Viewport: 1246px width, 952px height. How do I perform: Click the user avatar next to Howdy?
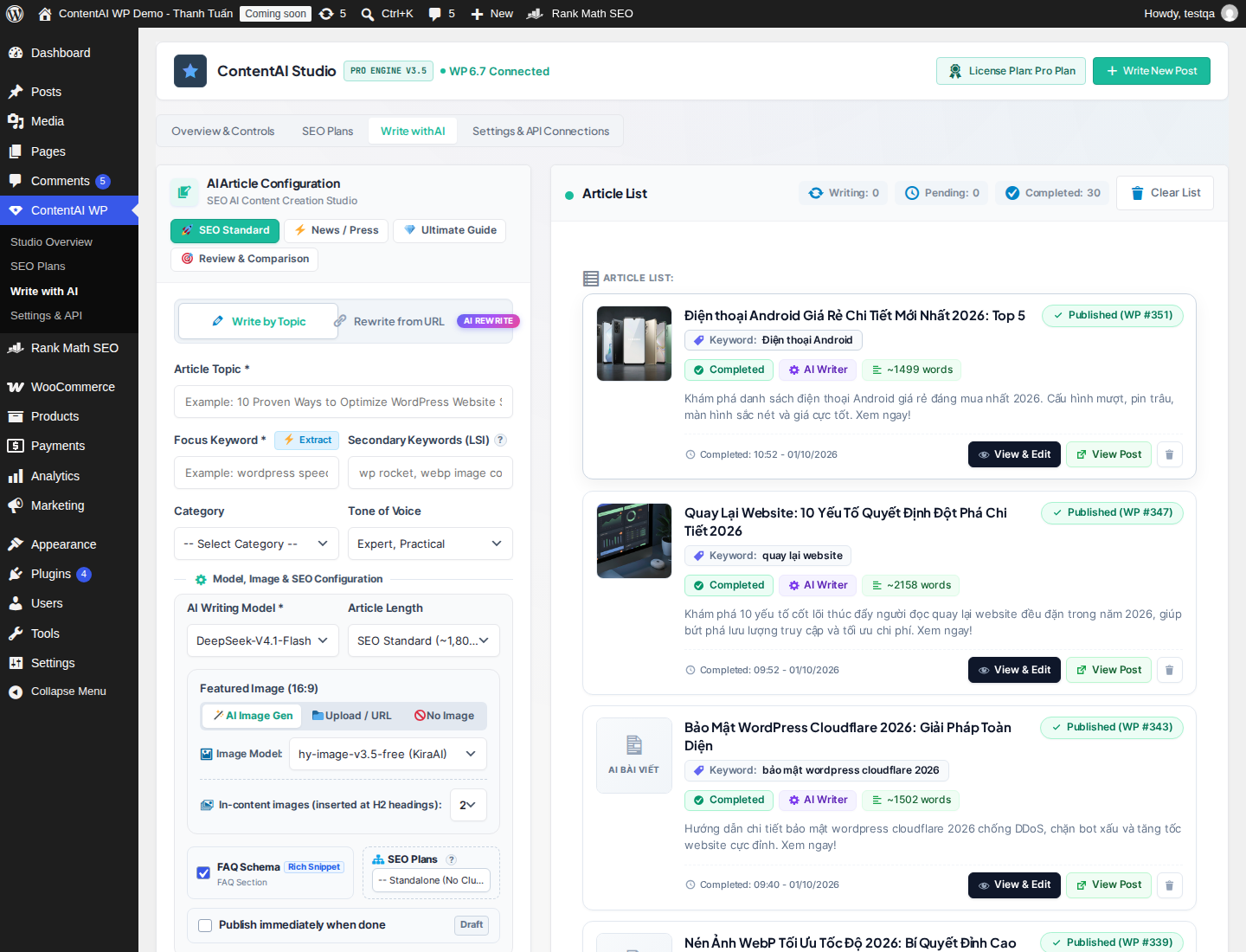point(1230,14)
